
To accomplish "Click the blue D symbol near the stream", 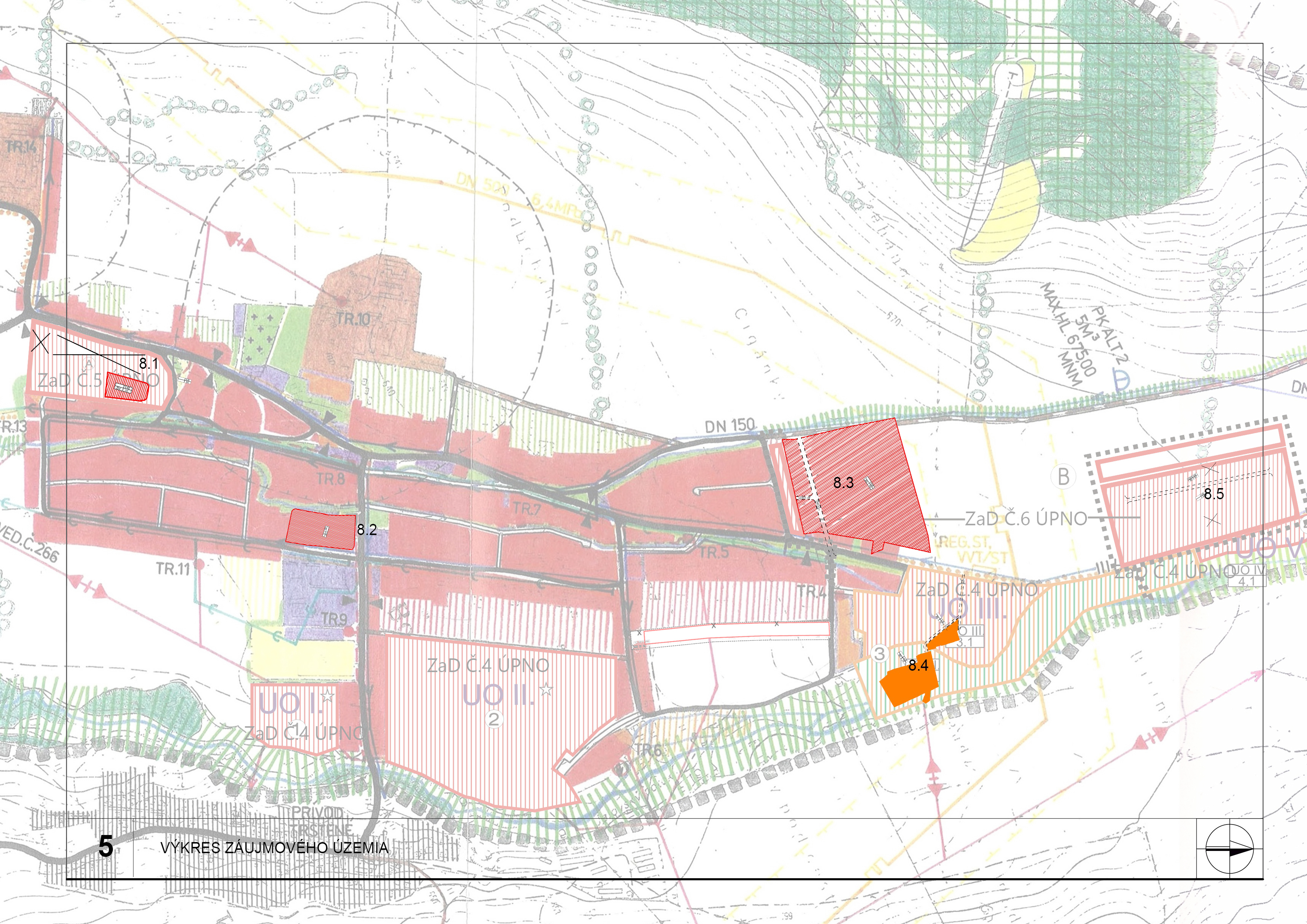I will (1121, 380).
